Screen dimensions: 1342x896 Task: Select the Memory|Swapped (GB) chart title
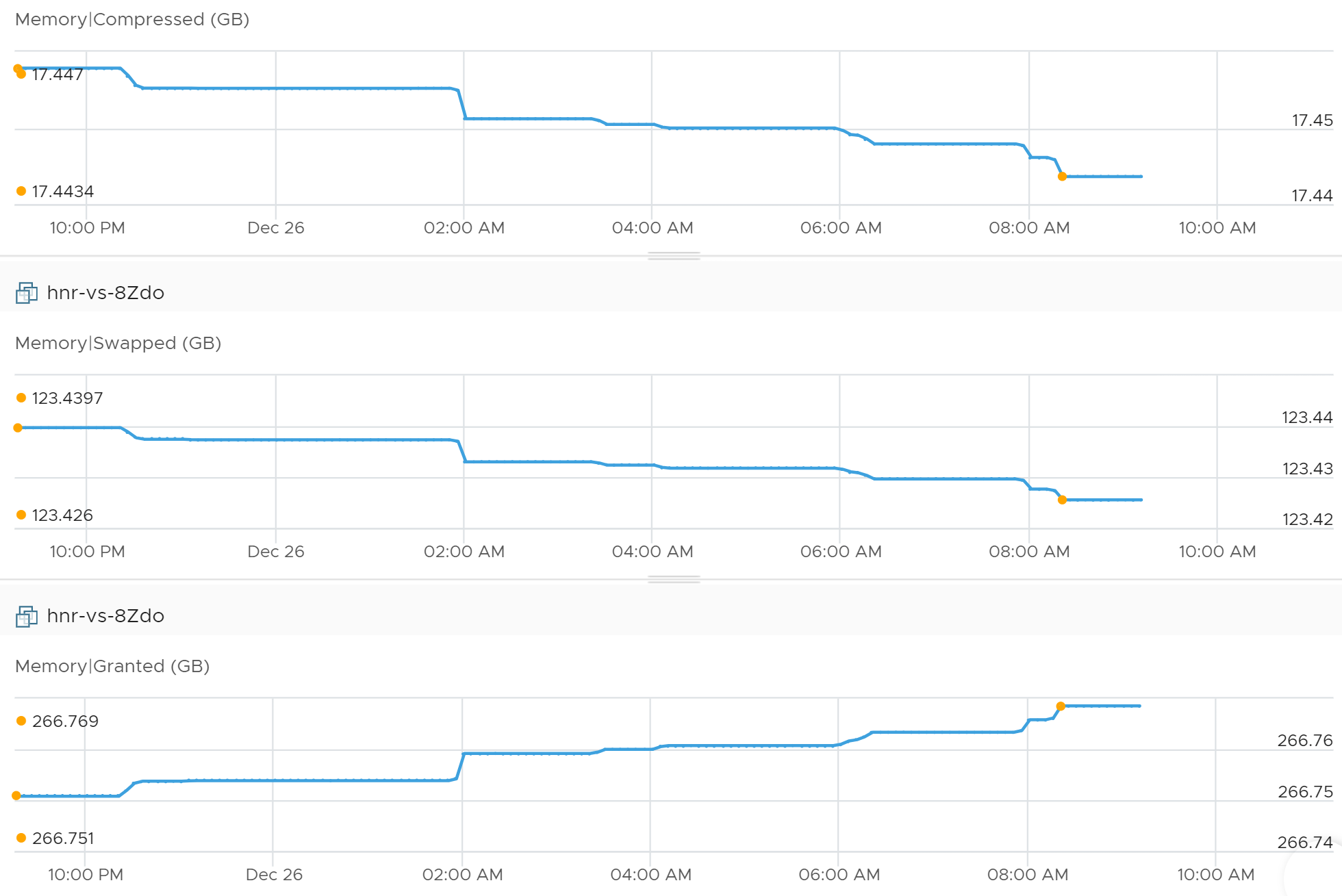[118, 343]
